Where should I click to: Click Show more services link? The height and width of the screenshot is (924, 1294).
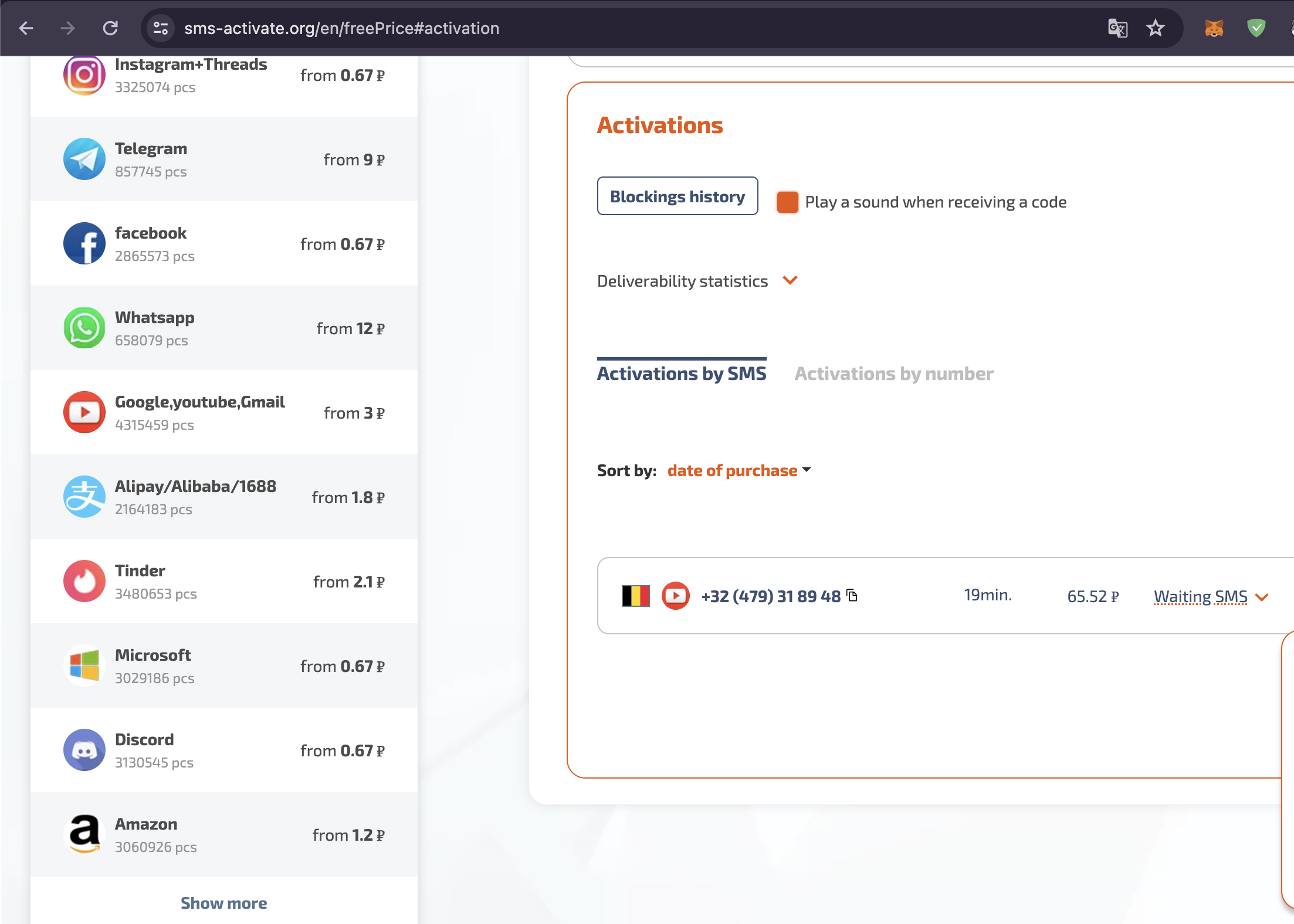[223, 903]
